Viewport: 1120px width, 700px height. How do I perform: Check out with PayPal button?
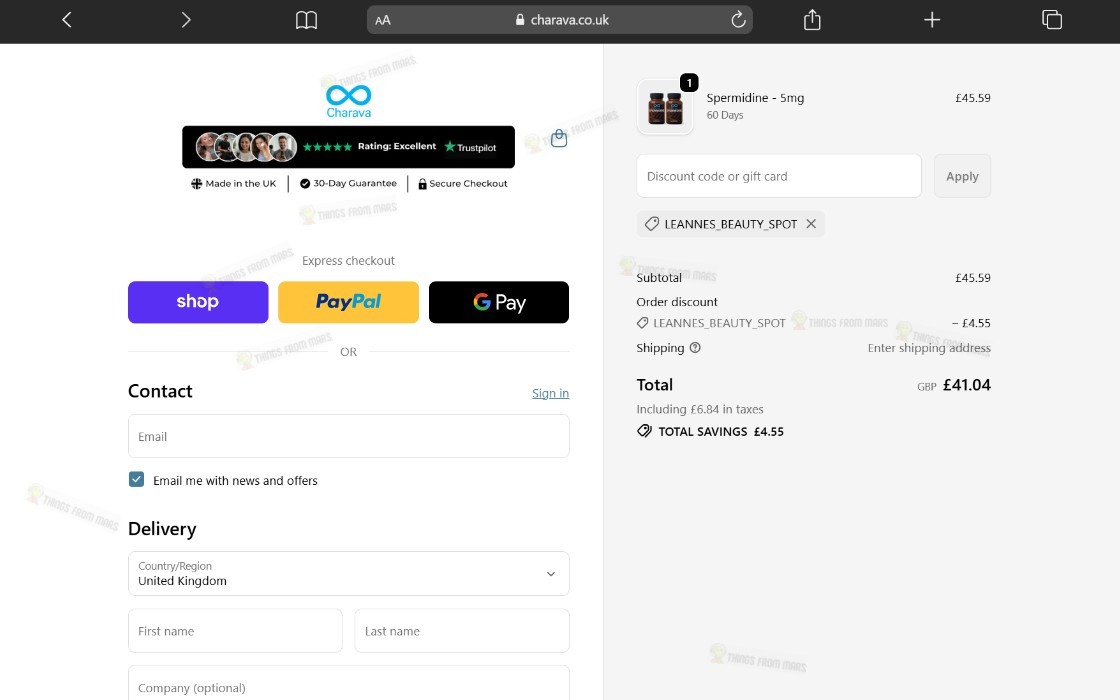(349, 302)
